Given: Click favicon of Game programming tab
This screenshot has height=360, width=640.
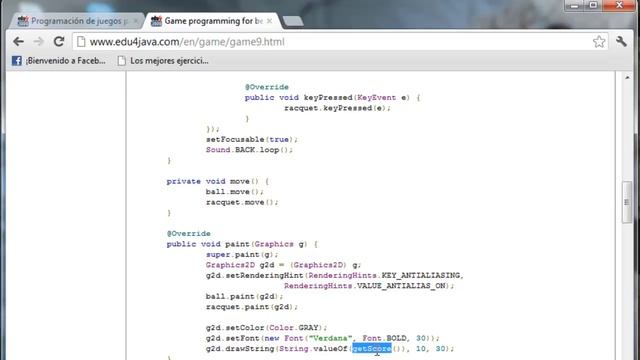Looking at the screenshot, I should [x=156, y=21].
